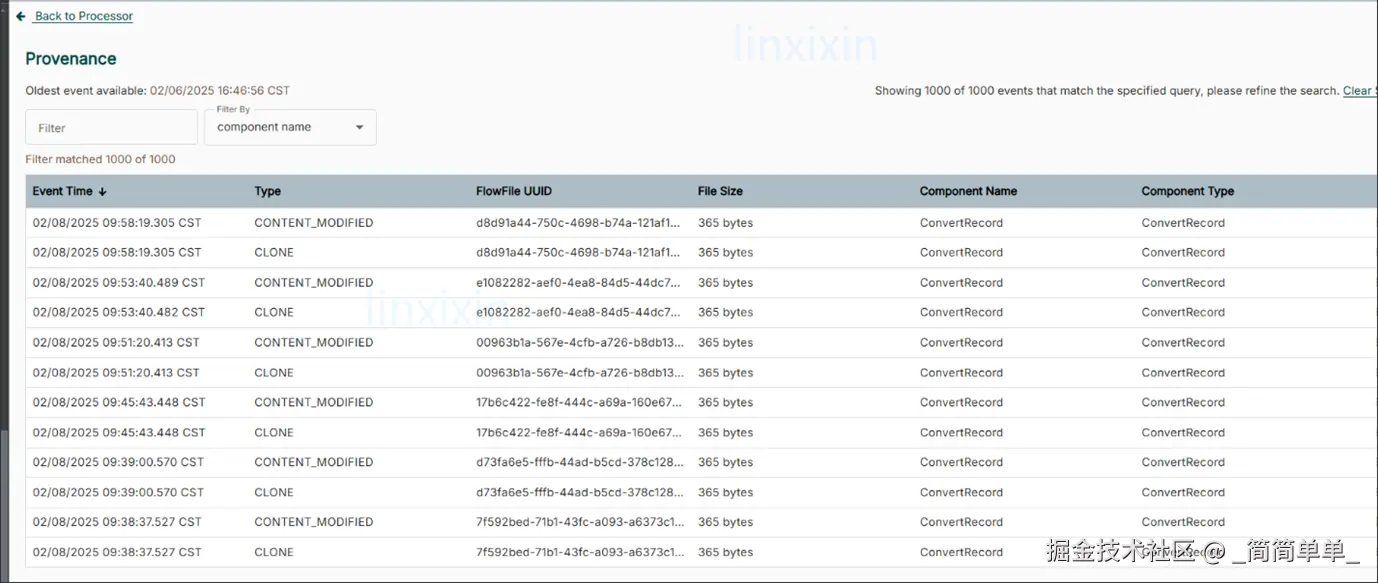Click 365 bytes in the 09:53:40.489 row

[725, 282]
